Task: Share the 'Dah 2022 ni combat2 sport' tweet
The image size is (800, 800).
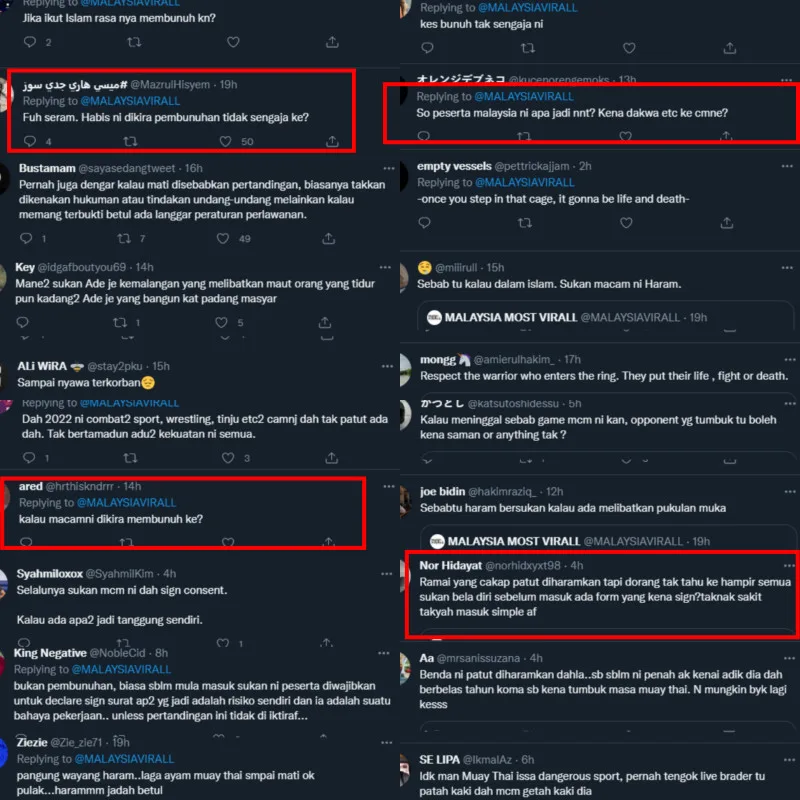Action: [x=332, y=458]
